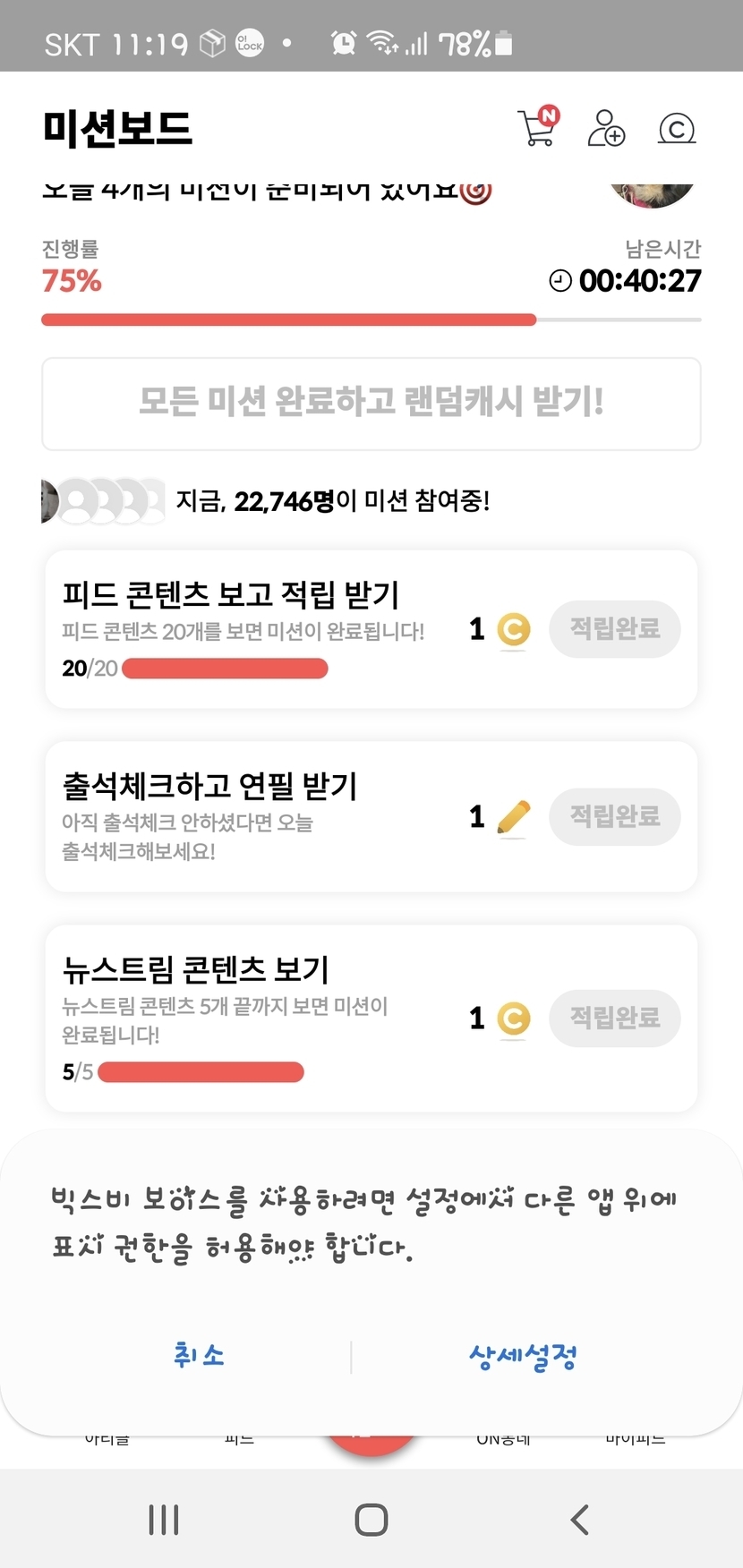
Task: Tap the 뉴스트림 콘텐츠 보기 mission title
Action: [195, 969]
